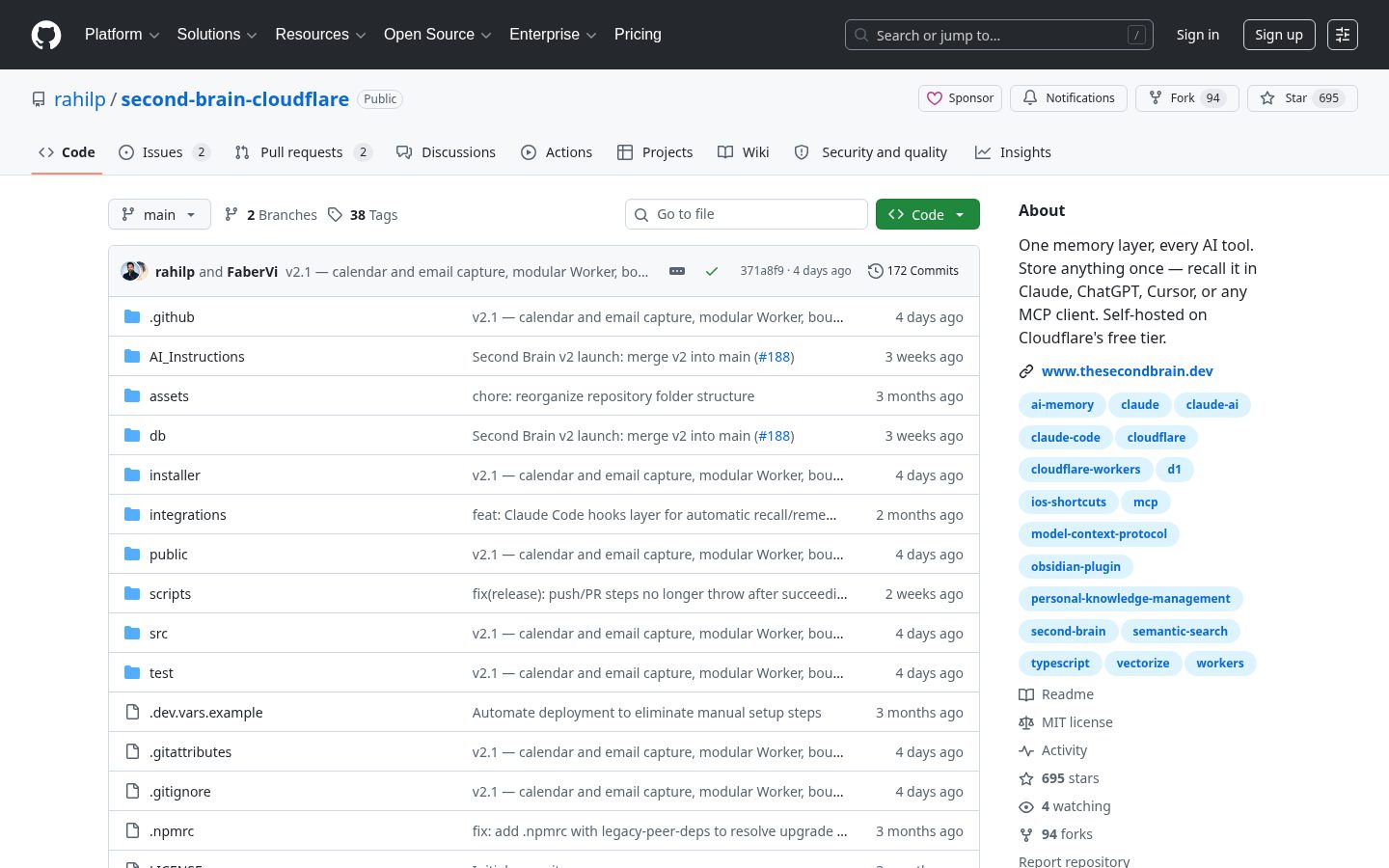Viewport: 1389px width, 868px height.
Task: Click the MIT license scale icon
Action: point(1026,722)
